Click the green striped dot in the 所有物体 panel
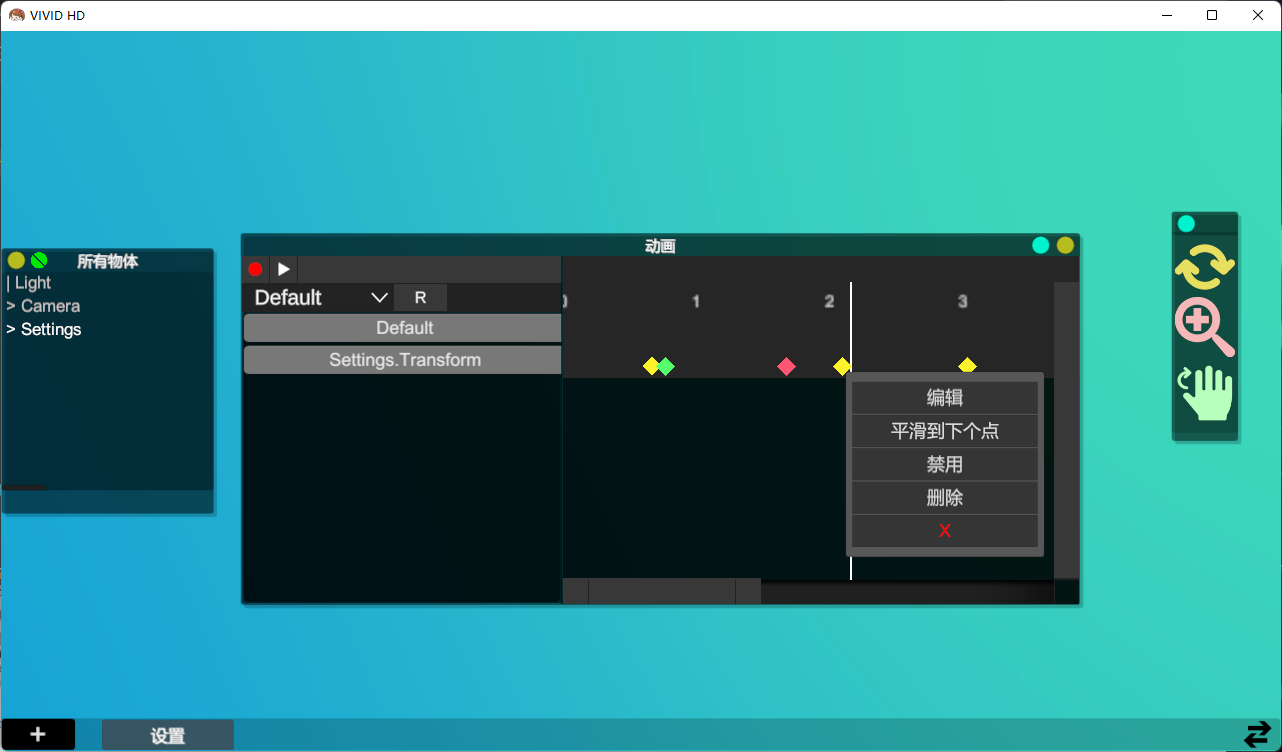 tap(39, 260)
